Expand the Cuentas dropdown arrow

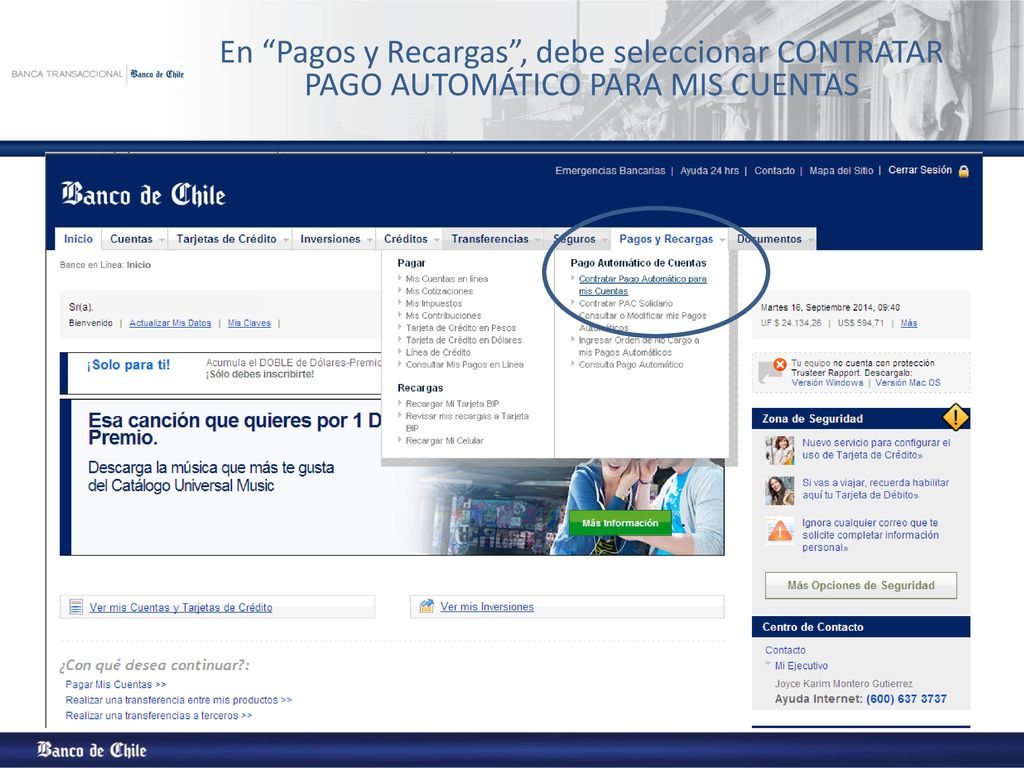[x=161, y=240]
